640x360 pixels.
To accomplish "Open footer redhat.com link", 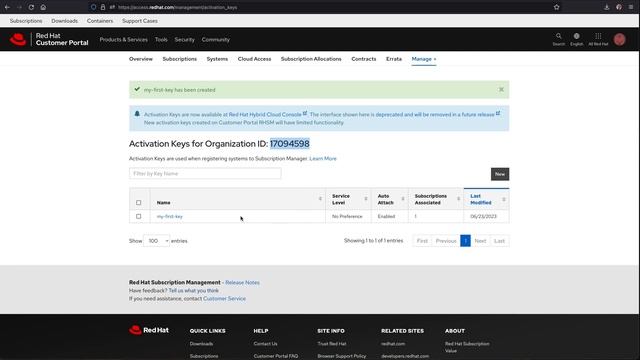I will [393, 344].
